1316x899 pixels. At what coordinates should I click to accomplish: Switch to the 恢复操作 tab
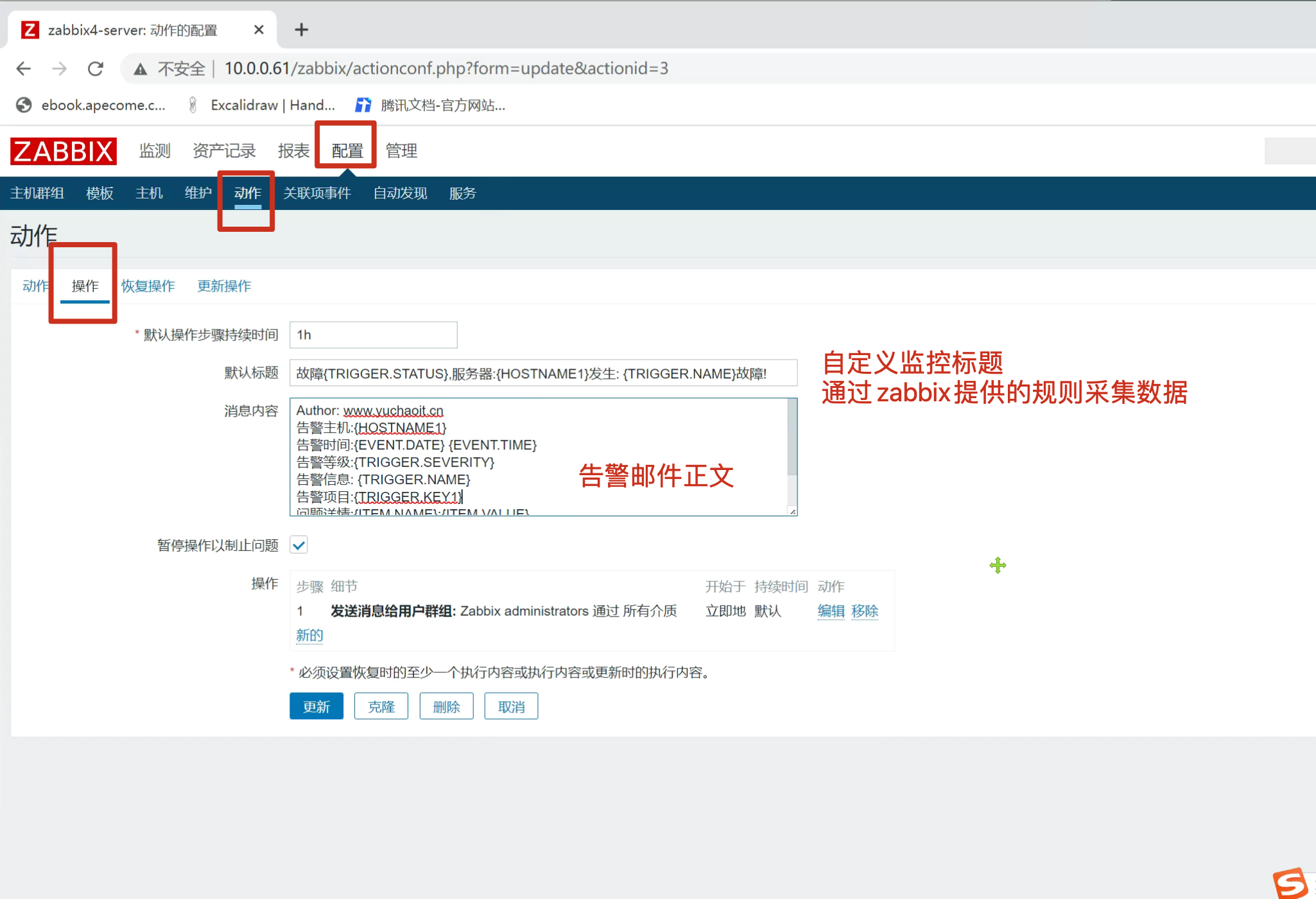148,286
